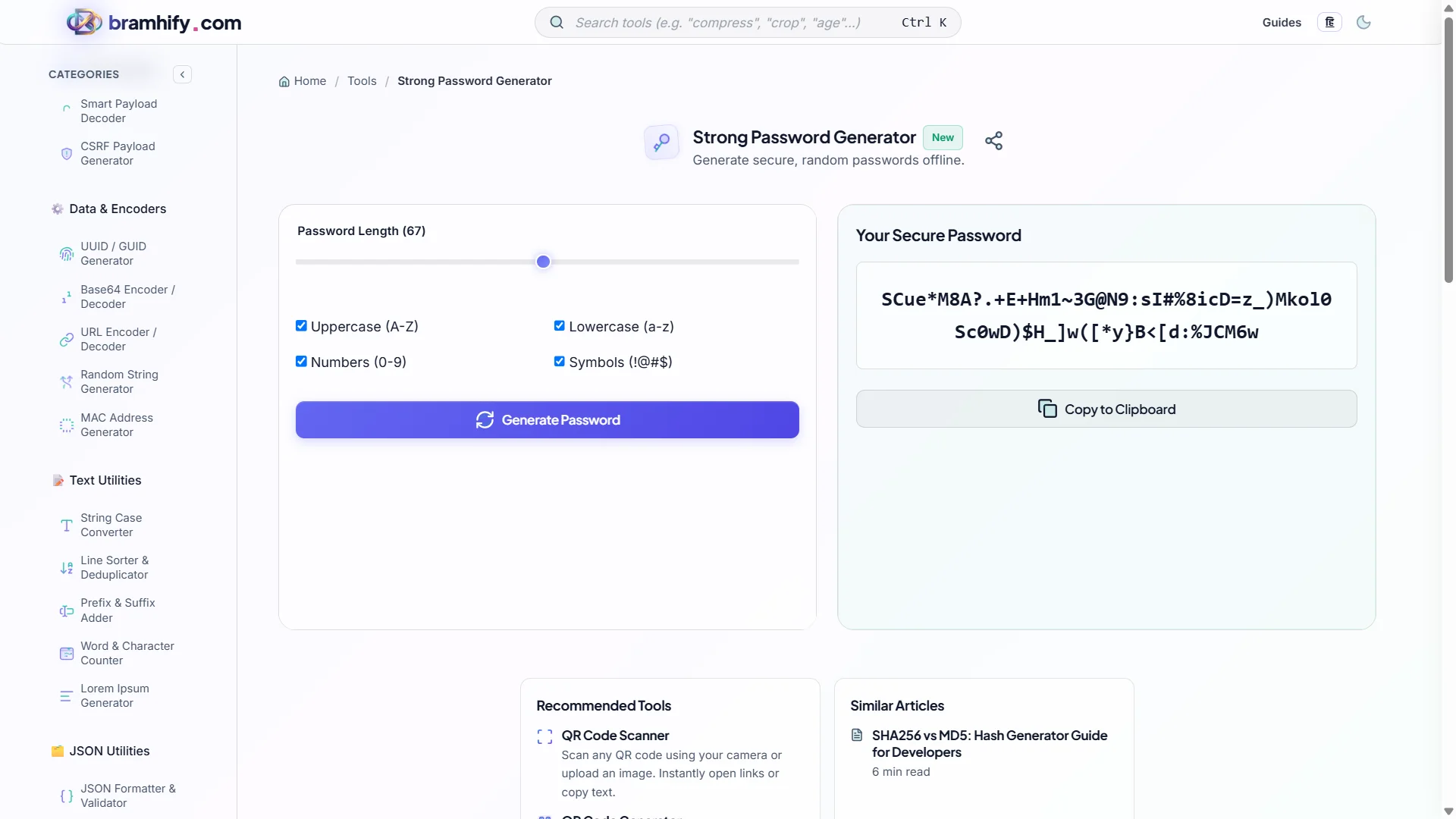Click the password length slider handle

click(x=543, y=262)
